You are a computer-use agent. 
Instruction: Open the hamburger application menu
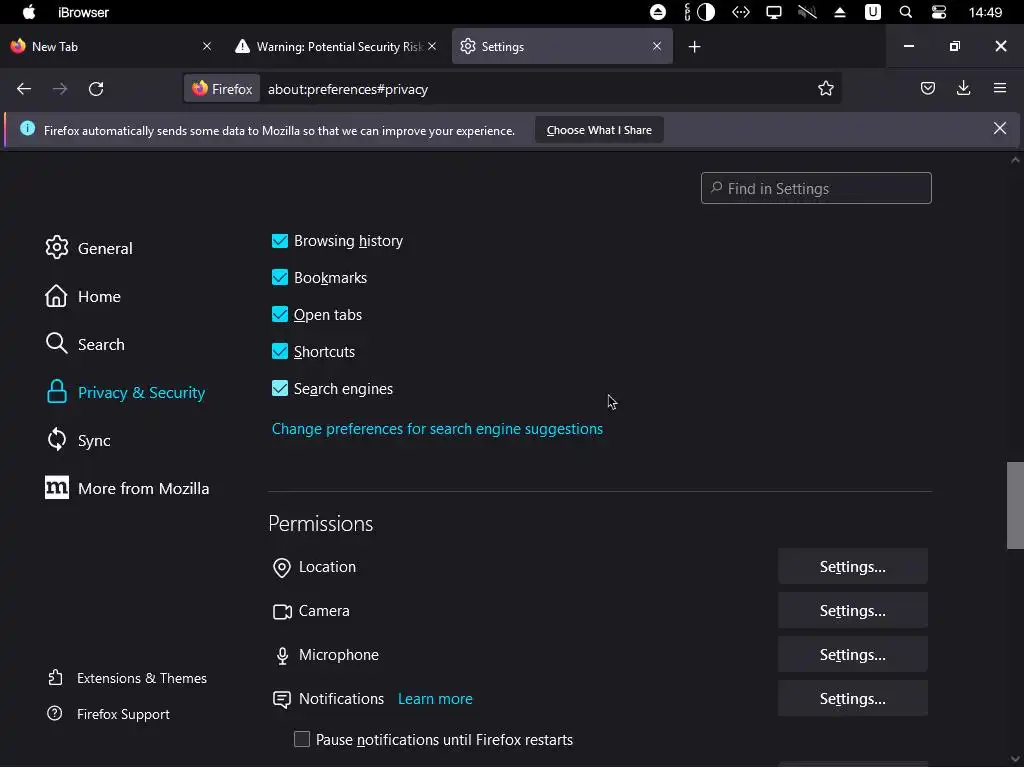click(x=999, y=89)
